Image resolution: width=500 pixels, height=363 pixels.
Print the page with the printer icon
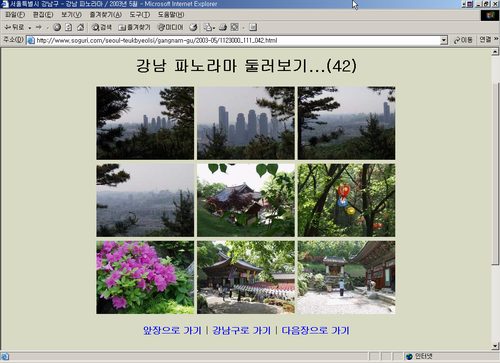pyautogui.click(x=223, y=27)
